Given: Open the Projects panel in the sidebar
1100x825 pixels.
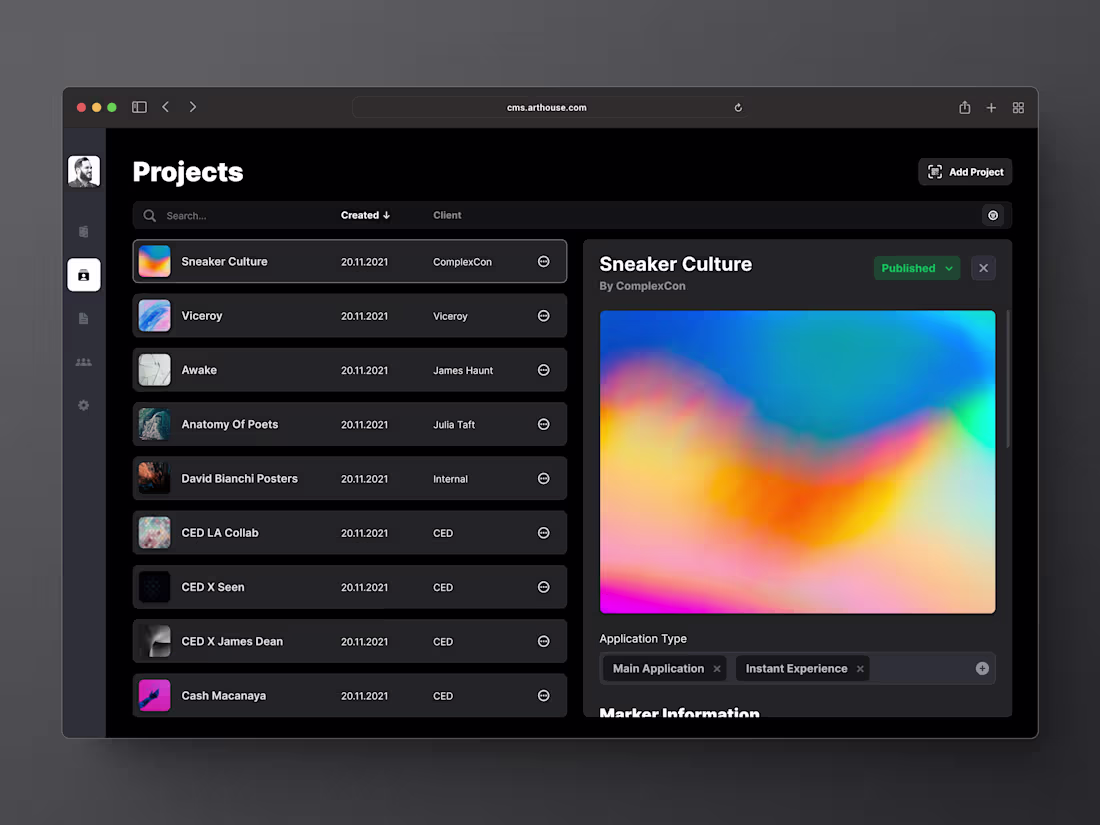Looking at the screenshot, I should click(x=84, y=274).
